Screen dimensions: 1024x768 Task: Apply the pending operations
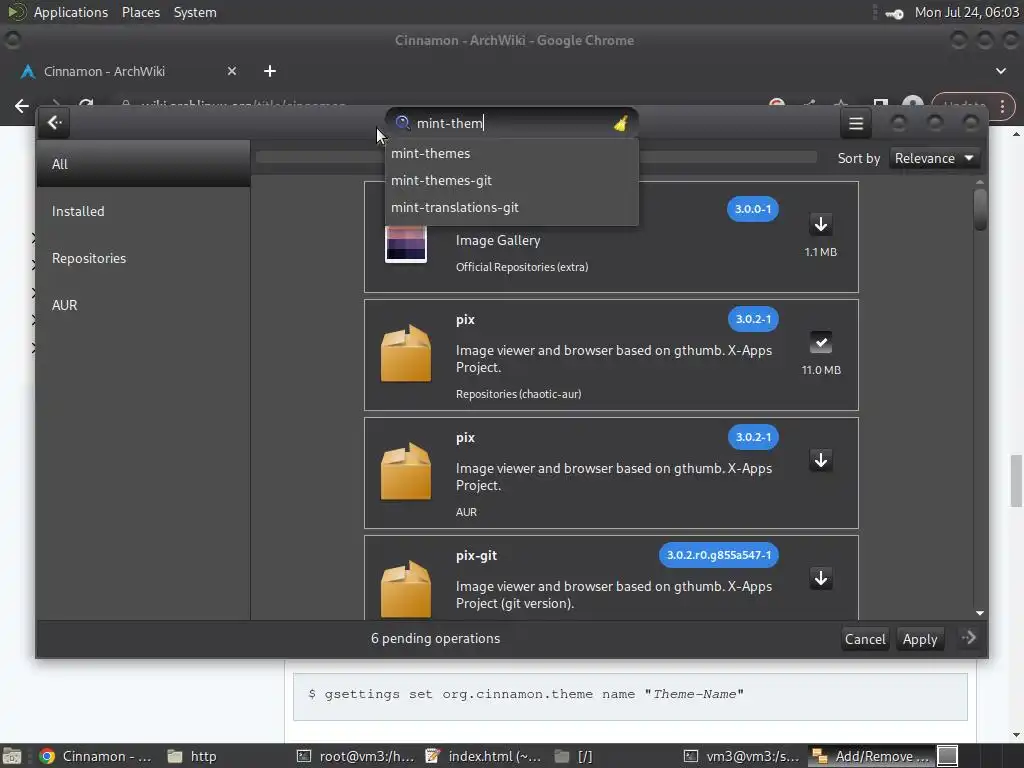920,639
